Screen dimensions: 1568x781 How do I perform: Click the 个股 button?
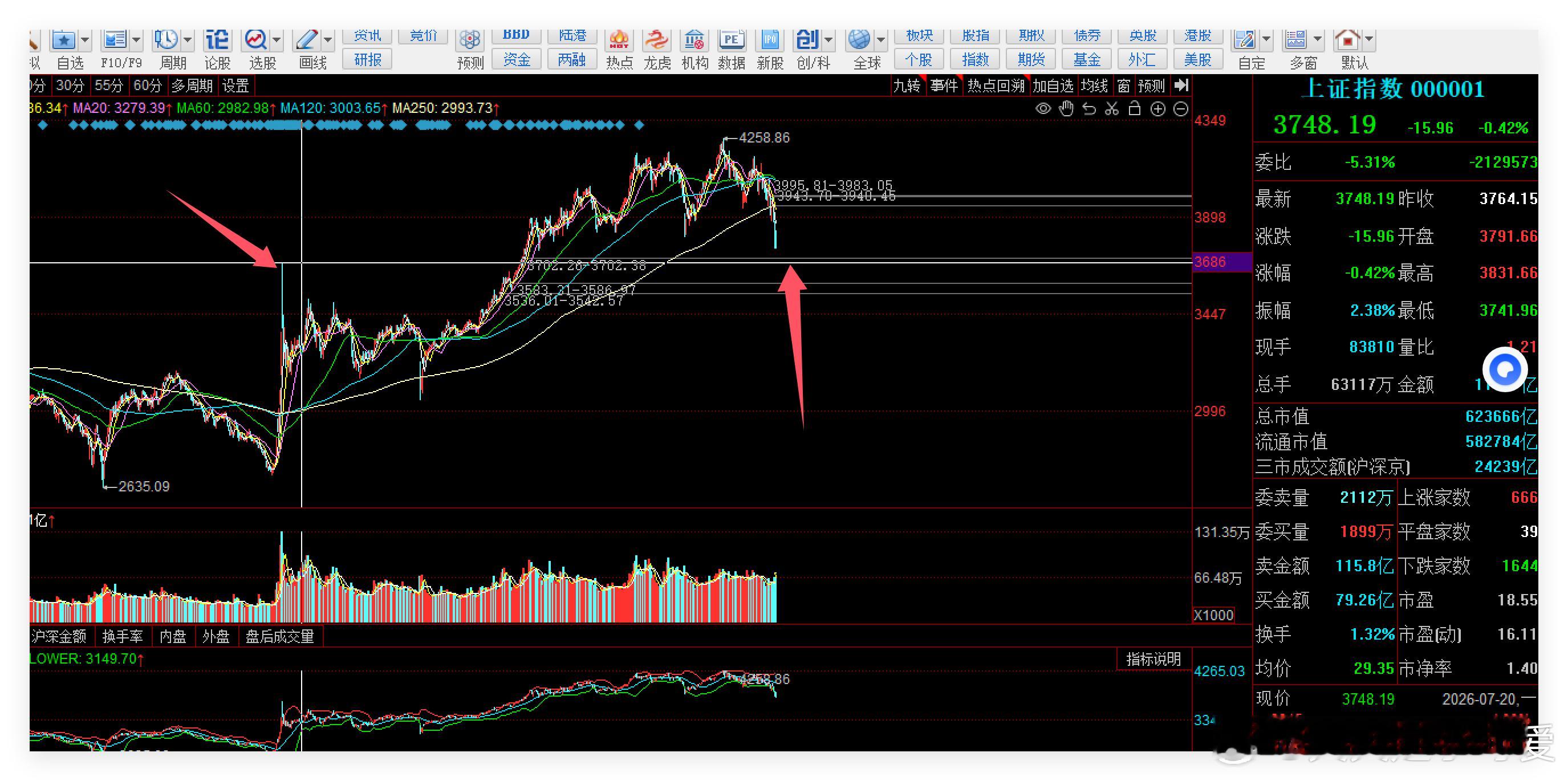tap(919, 60)
